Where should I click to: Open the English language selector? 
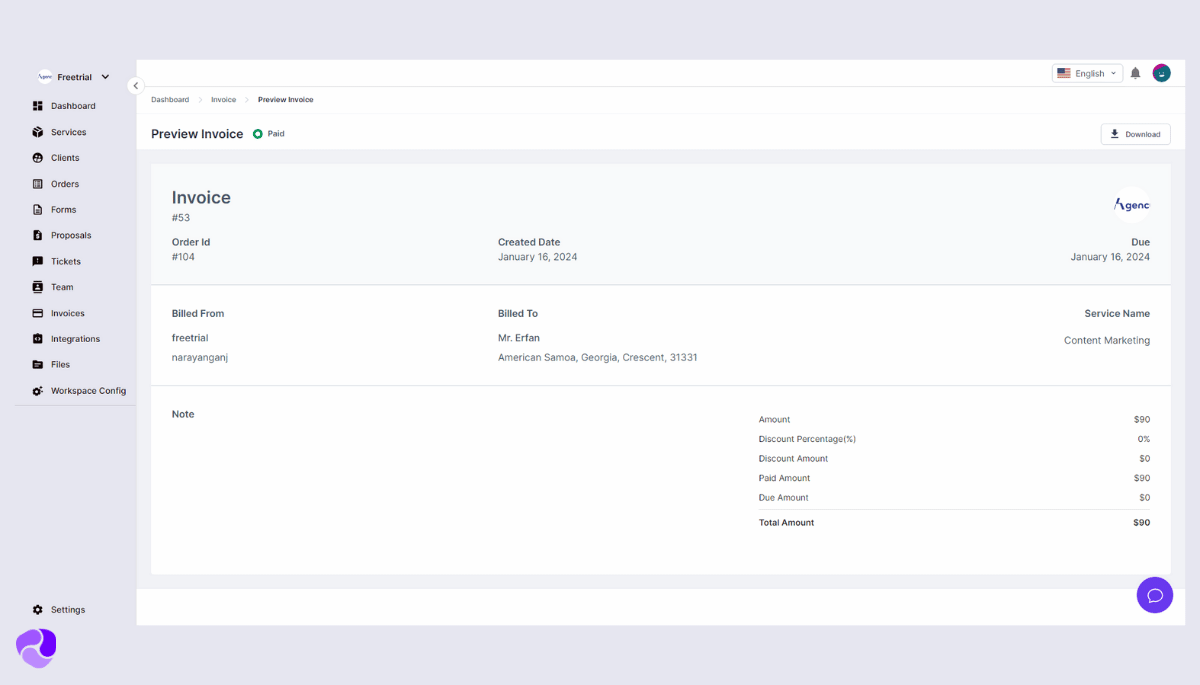[1087, 72]
